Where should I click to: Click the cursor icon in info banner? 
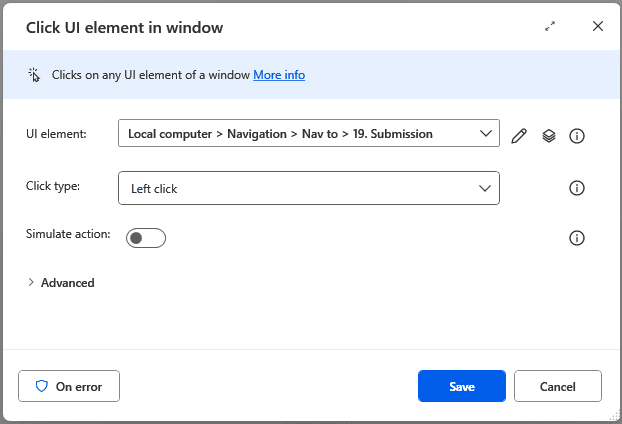pos(34,75)
